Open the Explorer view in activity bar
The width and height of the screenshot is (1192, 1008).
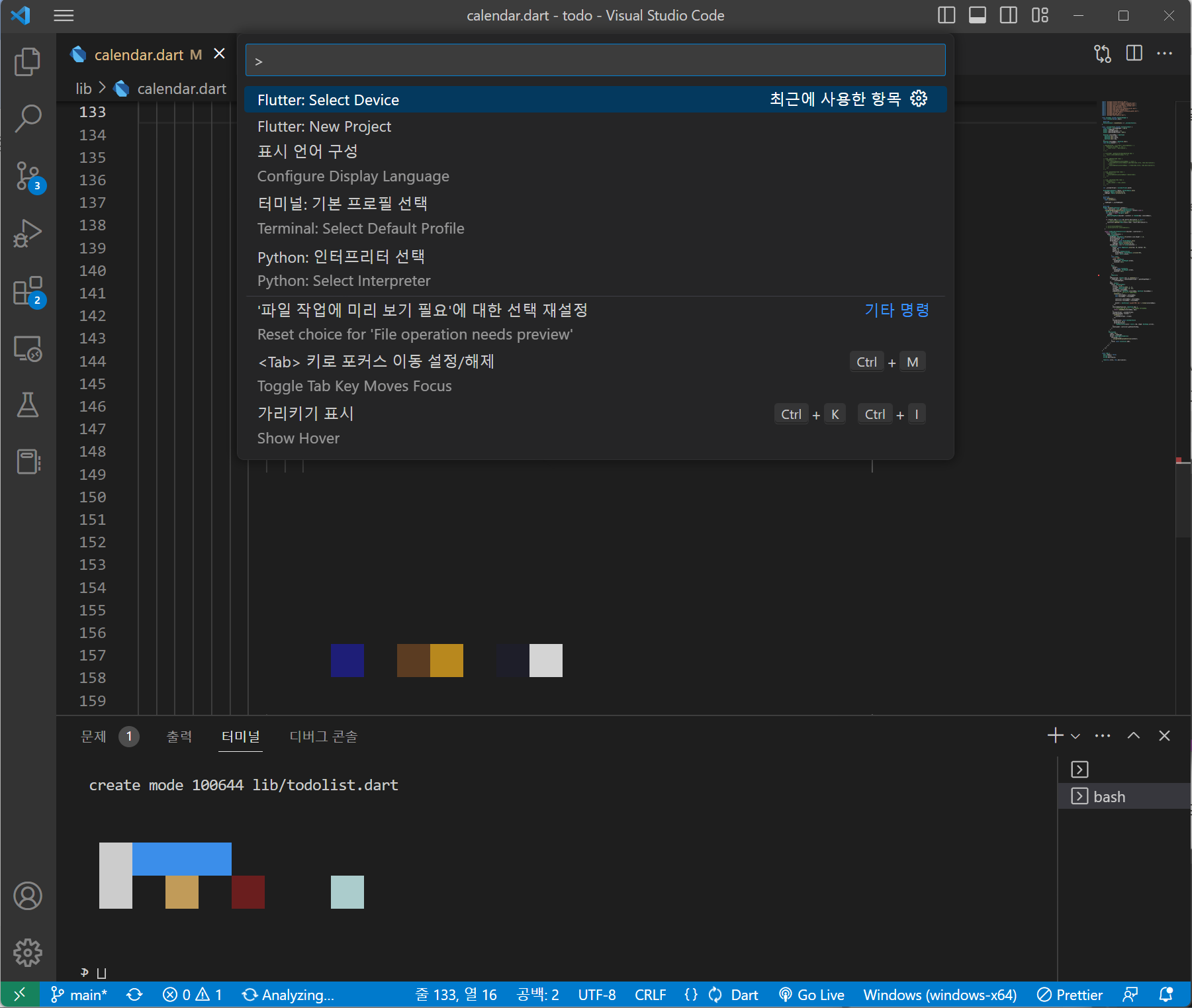[28, 62]
